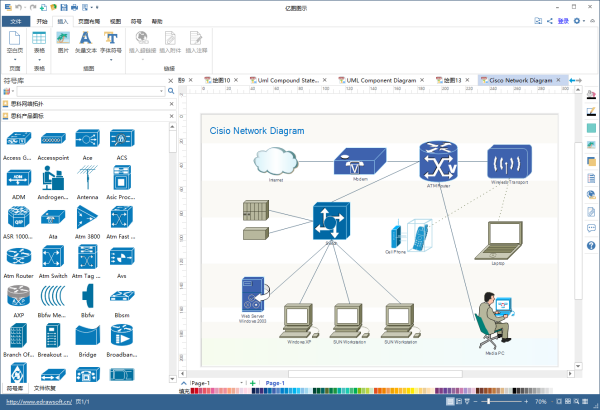Open the help icon in right sidebar

coord(591,245)
